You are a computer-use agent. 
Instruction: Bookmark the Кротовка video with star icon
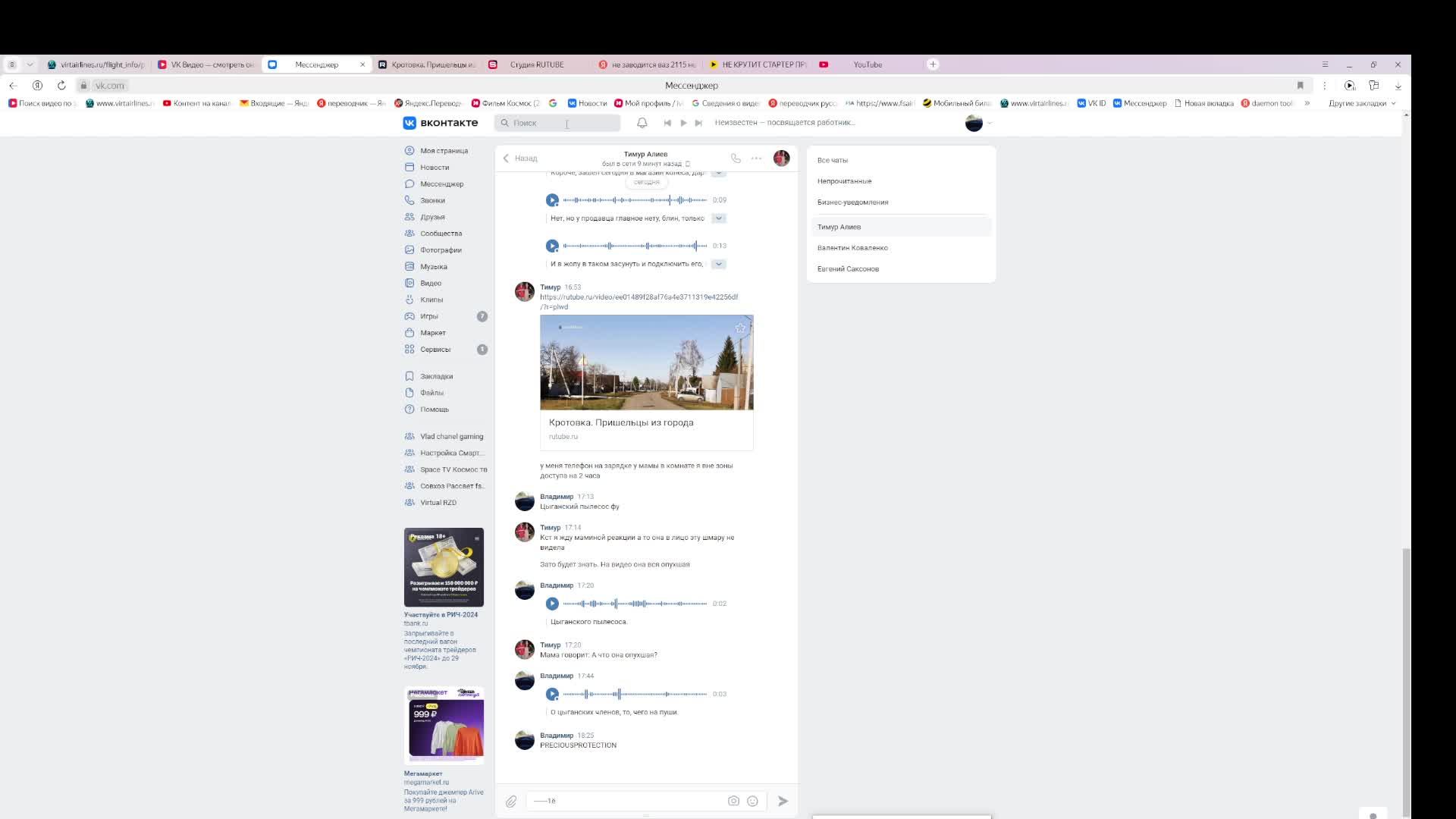[740, 328]
